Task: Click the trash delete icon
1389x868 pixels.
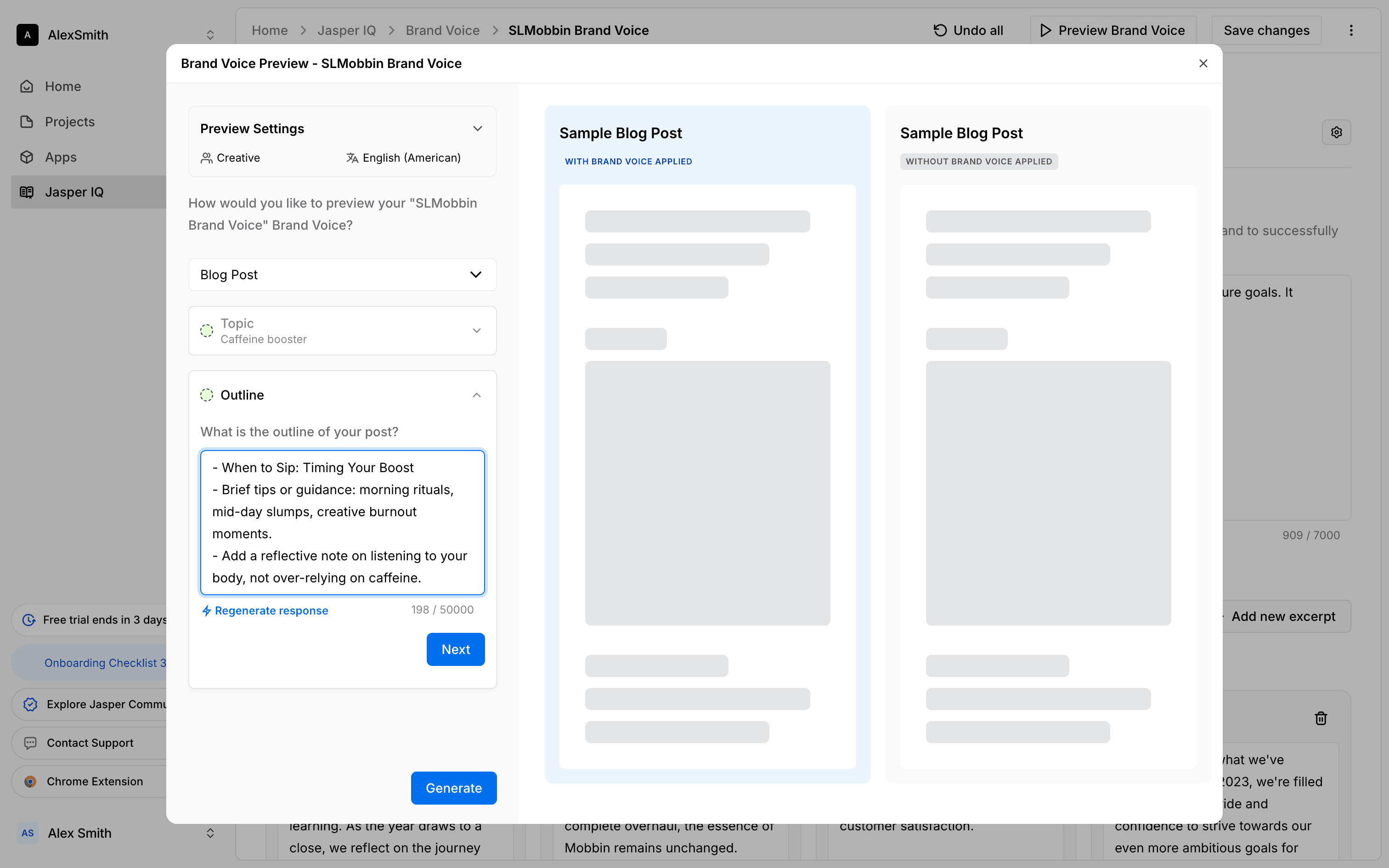Action: pyautogui.click(x=1321, y=718)
